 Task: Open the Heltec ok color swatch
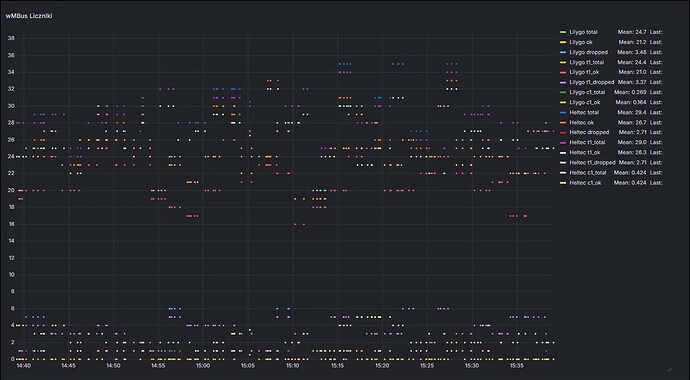pos(563,123)
